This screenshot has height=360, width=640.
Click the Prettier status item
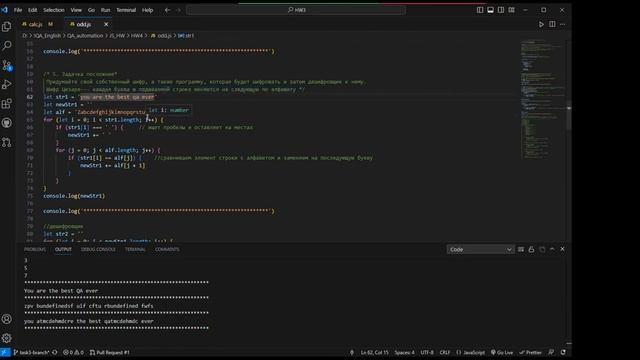(x=530, y=352)
